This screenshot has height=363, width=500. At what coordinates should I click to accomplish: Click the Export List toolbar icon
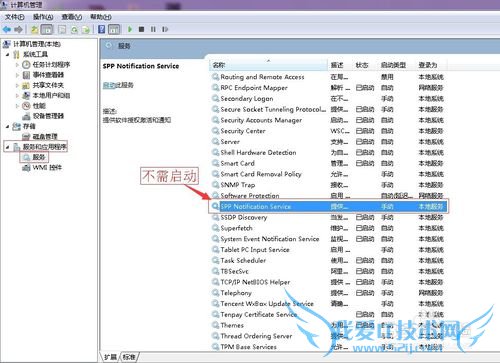pos(86,30)
